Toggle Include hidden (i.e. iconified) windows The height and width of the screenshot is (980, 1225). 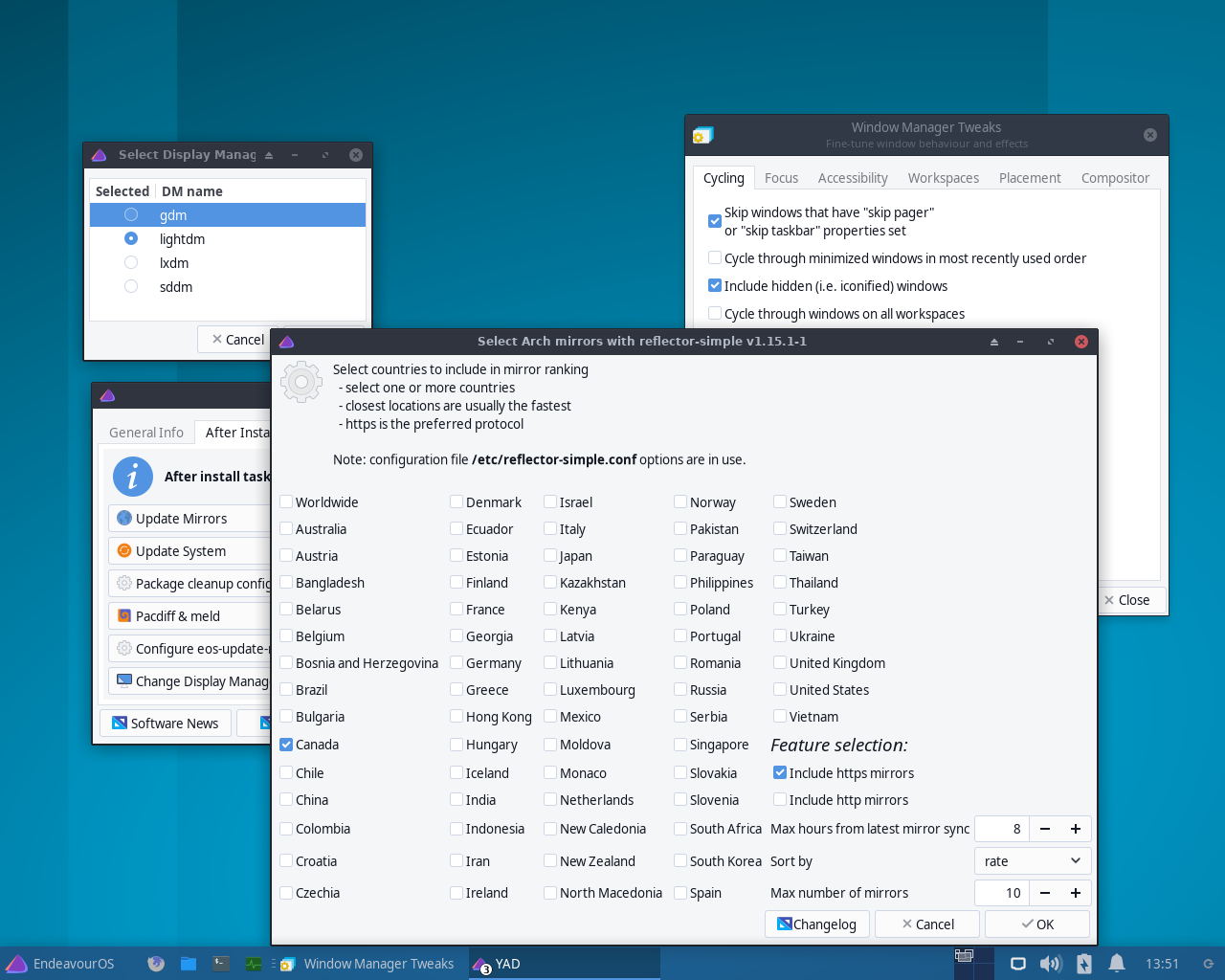pos(715,285)
